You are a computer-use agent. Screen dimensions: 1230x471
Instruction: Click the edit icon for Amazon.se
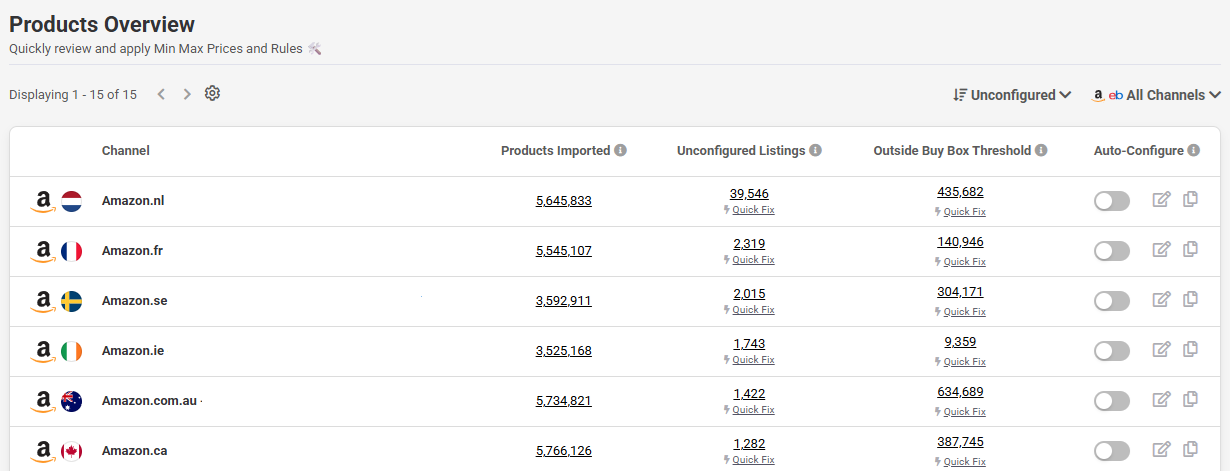pos(1161,300)
